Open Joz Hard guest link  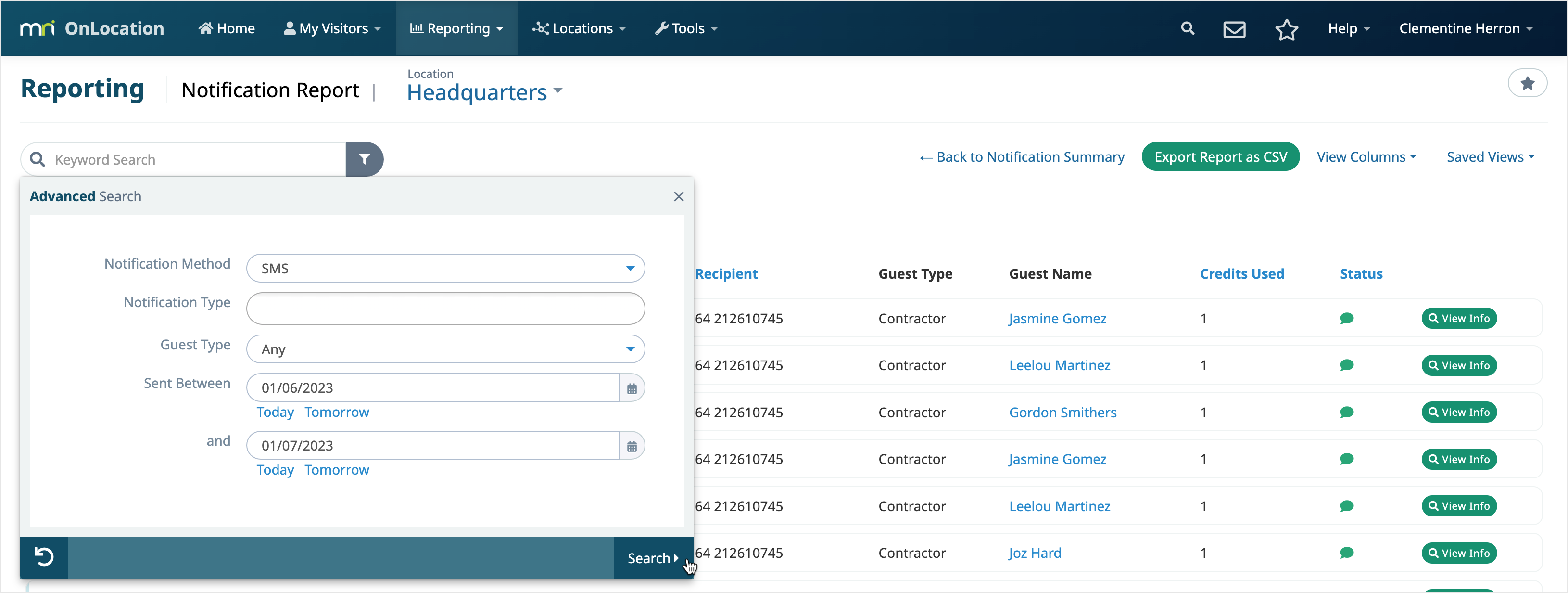[x=1035, y=553]
